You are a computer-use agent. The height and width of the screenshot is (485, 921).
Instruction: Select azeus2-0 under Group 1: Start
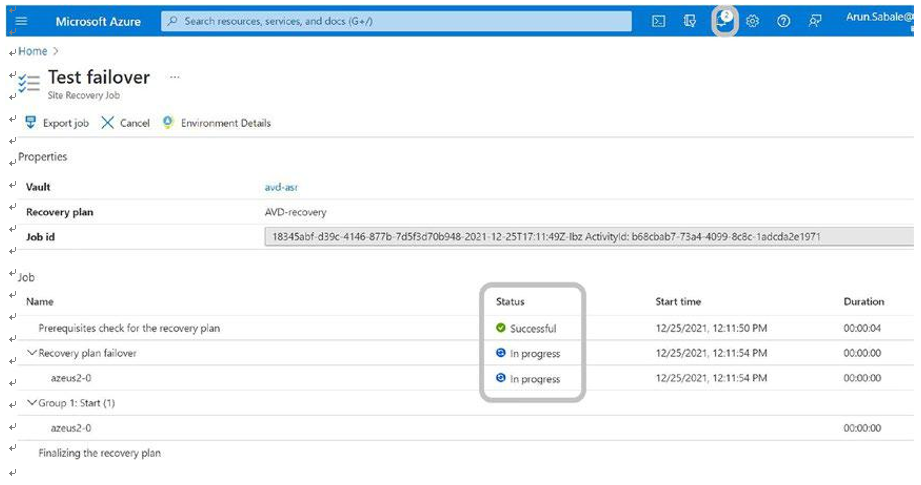(71, 428)
